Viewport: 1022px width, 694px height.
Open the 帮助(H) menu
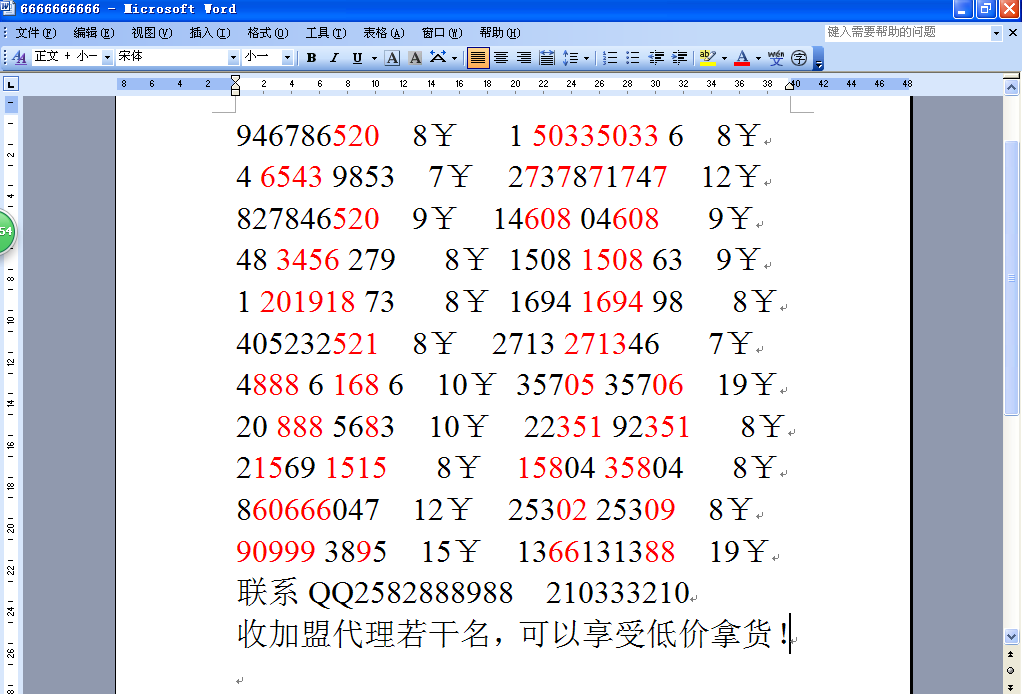tap(500, 33)
